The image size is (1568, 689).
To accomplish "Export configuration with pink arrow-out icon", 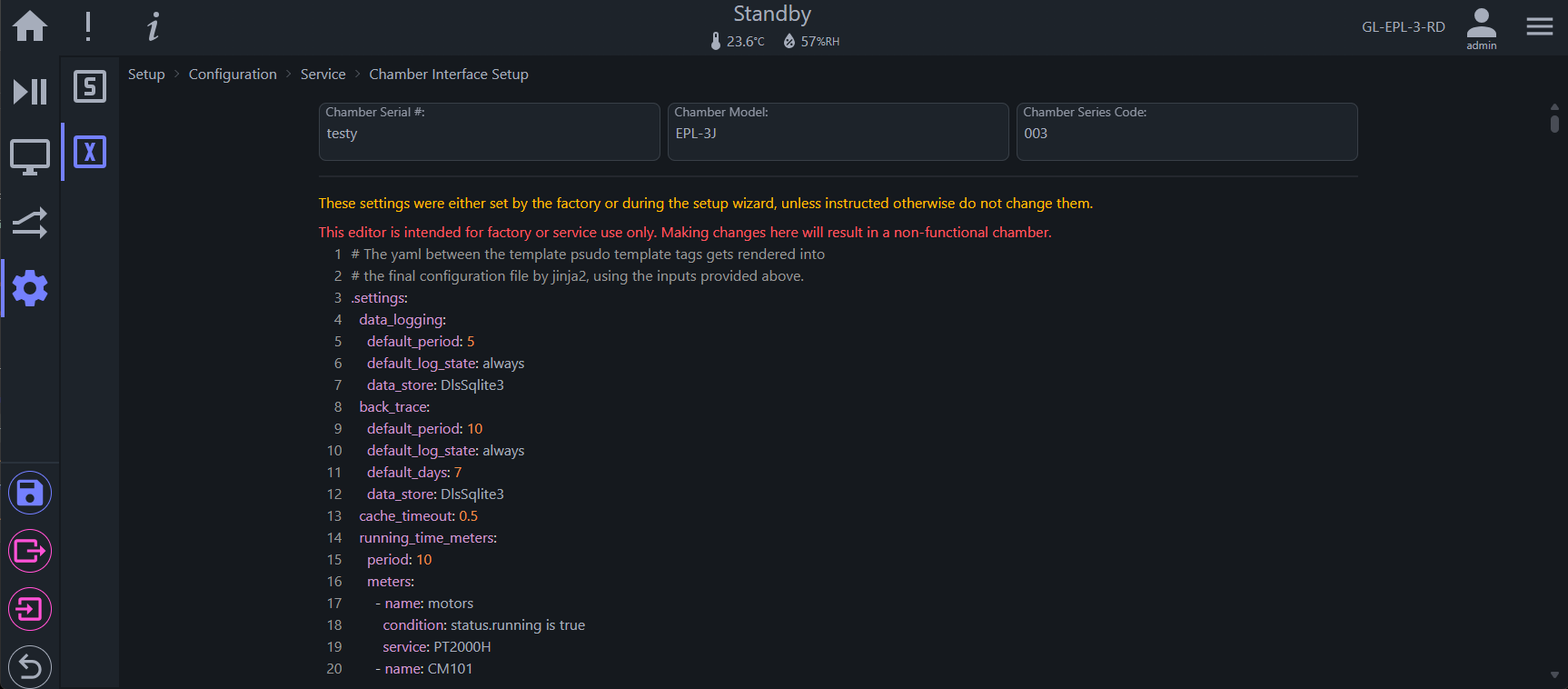I will click(30, 551).
